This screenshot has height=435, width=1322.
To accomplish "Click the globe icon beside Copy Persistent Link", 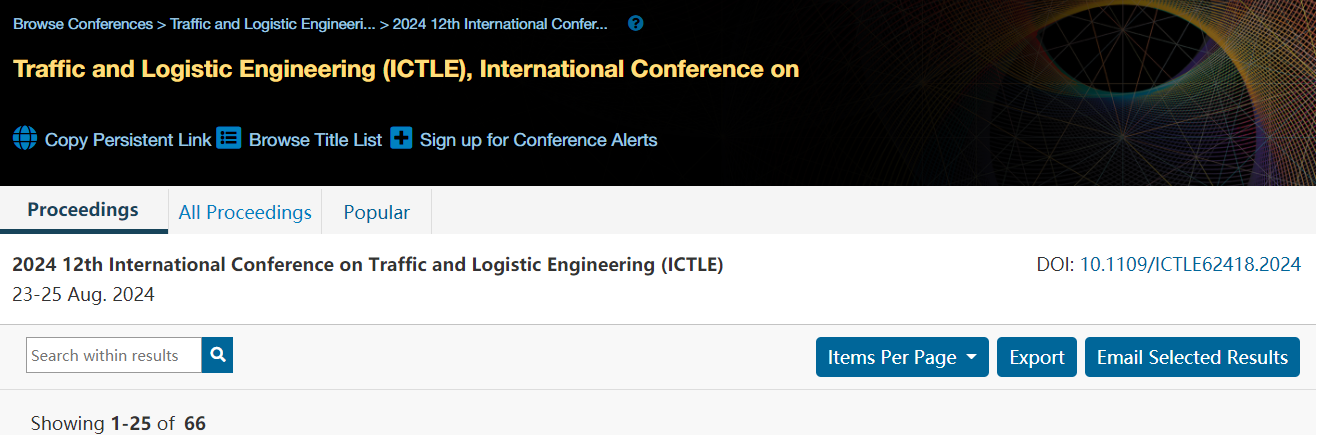I will tap(25, 138).
